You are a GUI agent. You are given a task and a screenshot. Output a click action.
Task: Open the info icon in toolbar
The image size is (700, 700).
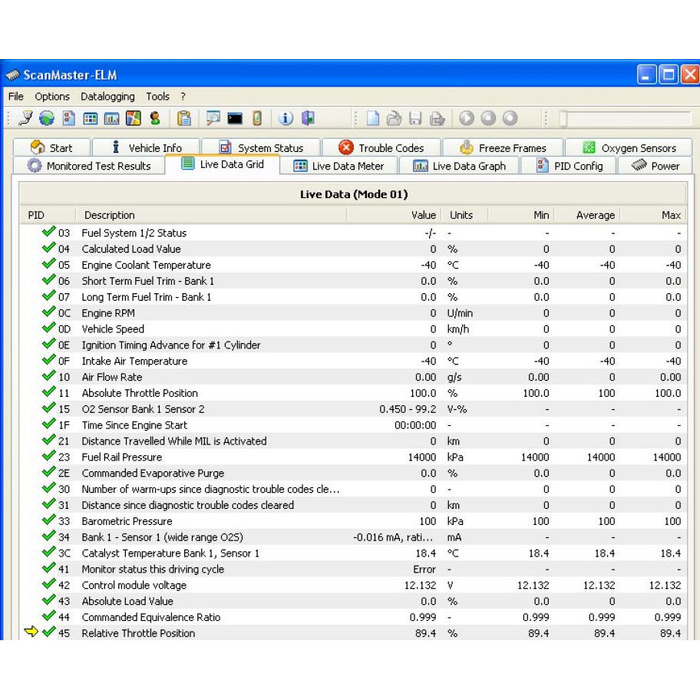tap(286, 119)
